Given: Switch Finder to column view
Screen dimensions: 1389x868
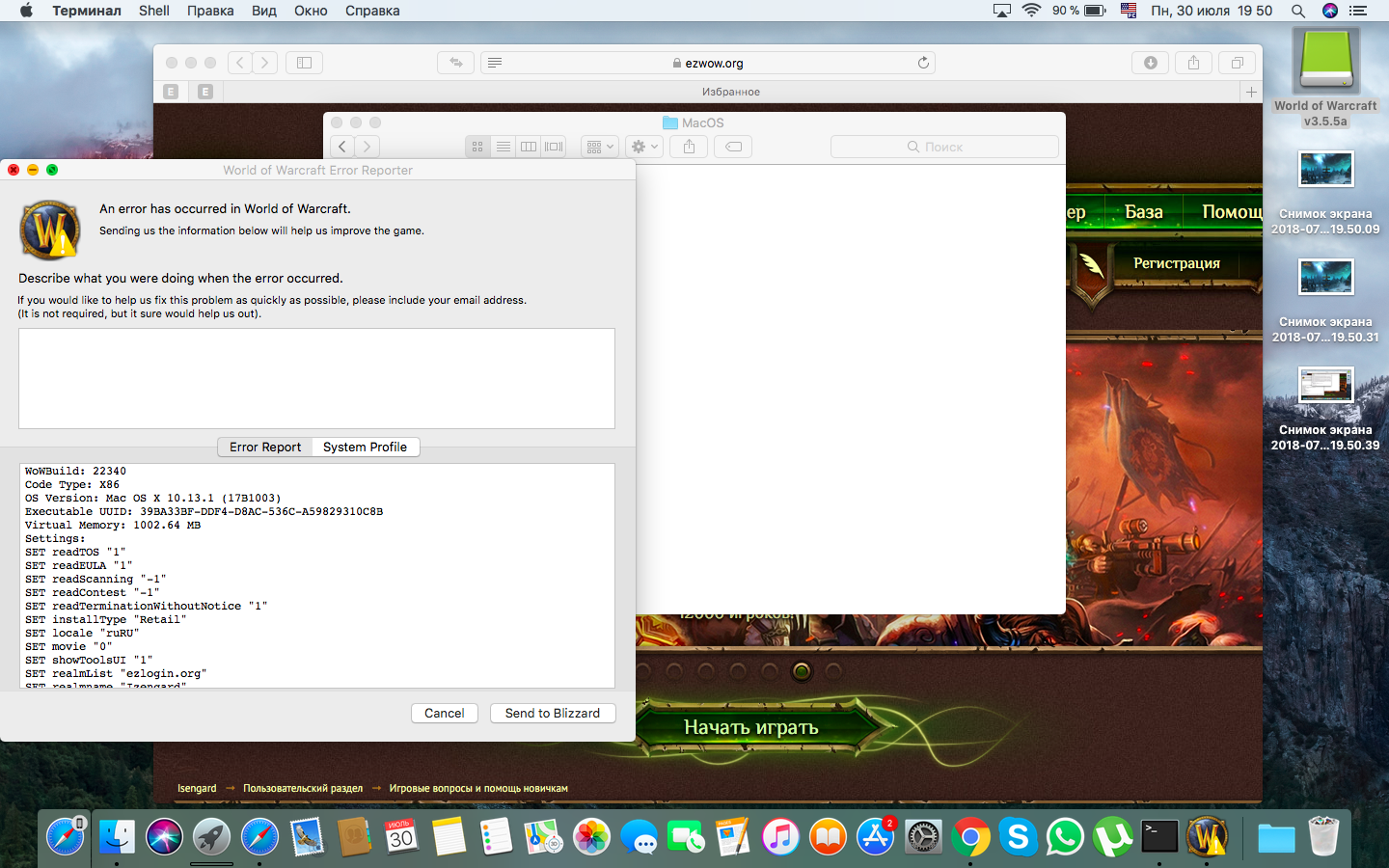Looking at the screenshot, I should click(529, 147).
